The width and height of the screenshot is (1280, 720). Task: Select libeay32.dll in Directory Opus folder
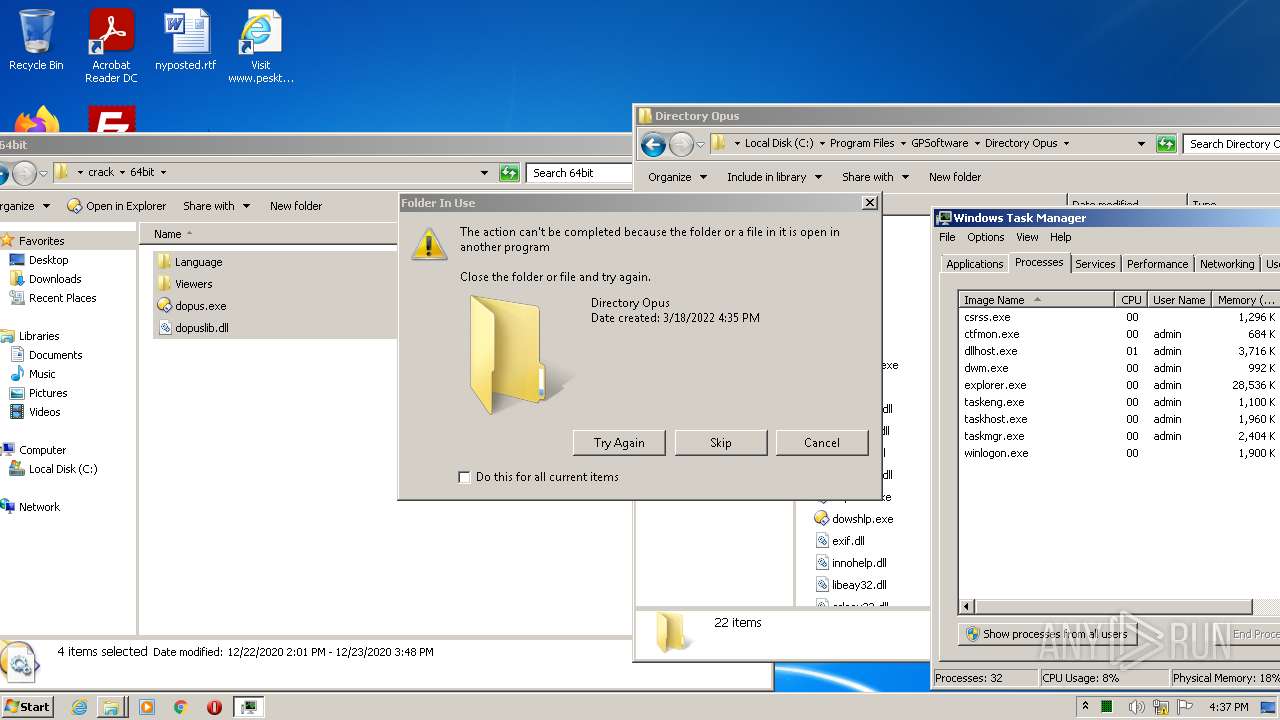pyautogui.click(x=851, y=585)
